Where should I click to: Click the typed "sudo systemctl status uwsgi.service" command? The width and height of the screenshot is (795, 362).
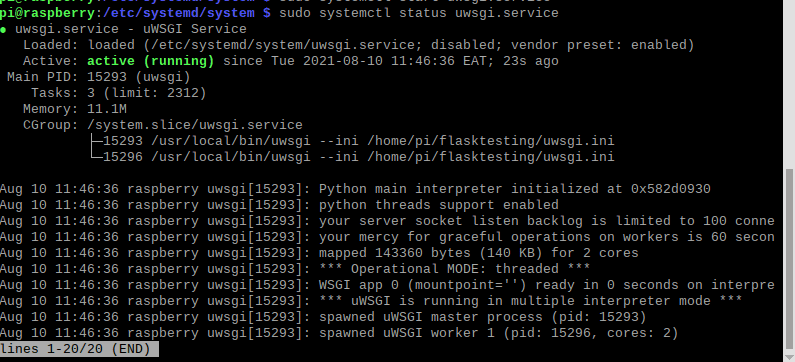[x=419, y=13]
